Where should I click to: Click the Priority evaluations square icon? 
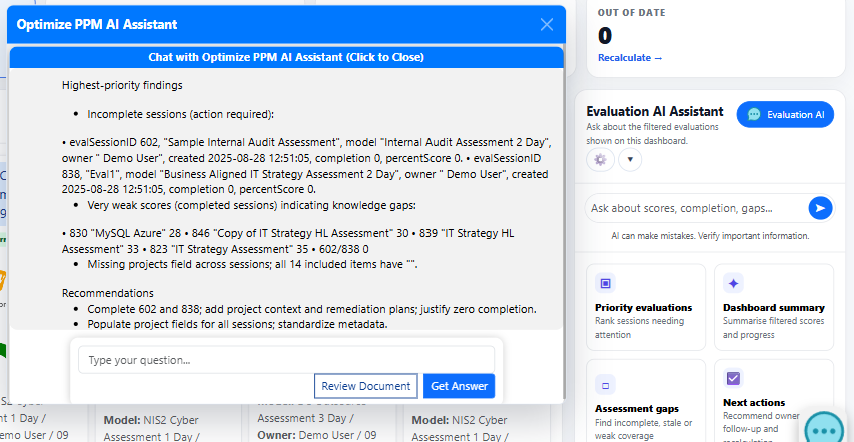(605, 283)
